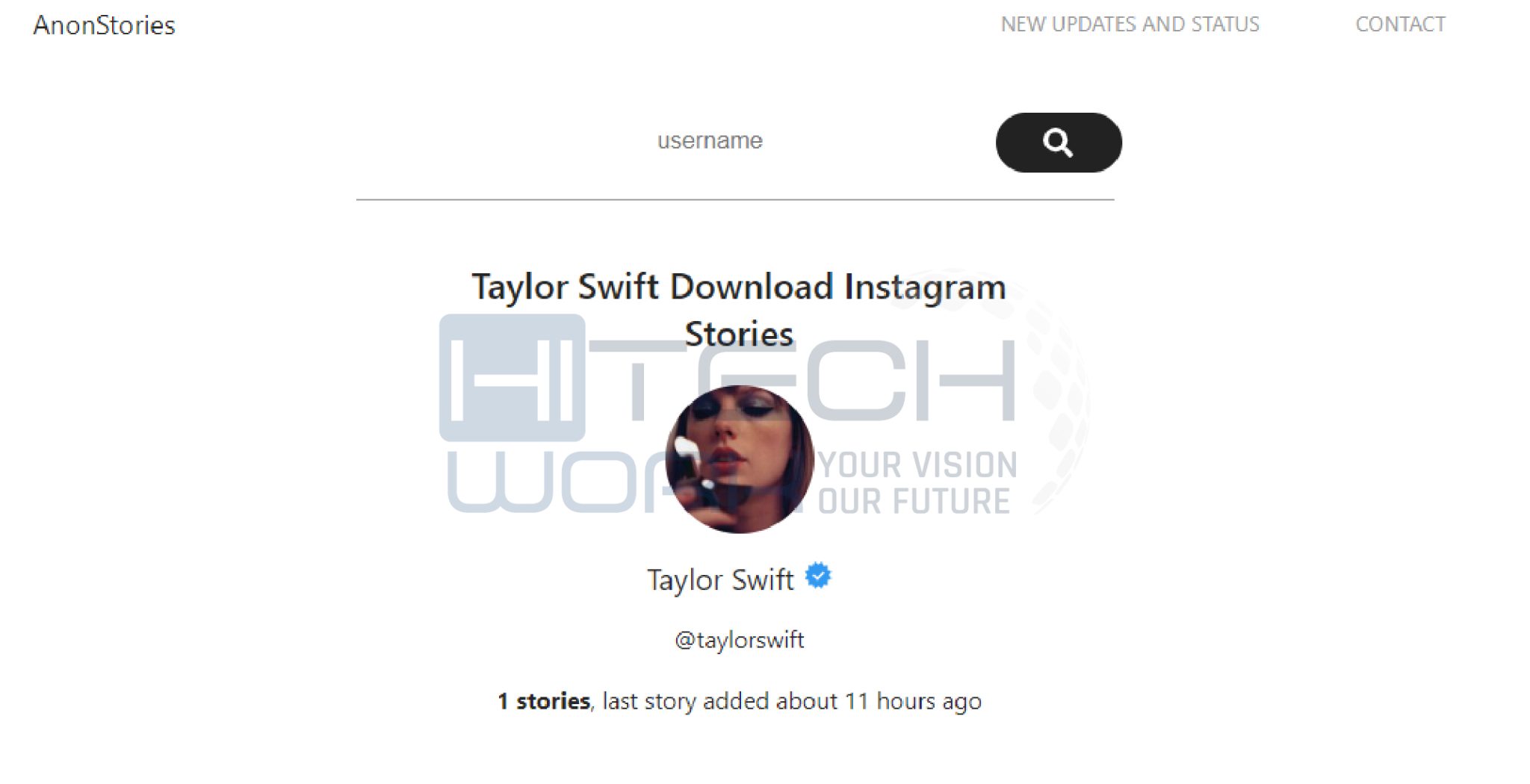Click the "OUR FUTURE" watermark text
Viewport: 1530px width, 784px height.
pyautogui.click(x=914, y=500)
